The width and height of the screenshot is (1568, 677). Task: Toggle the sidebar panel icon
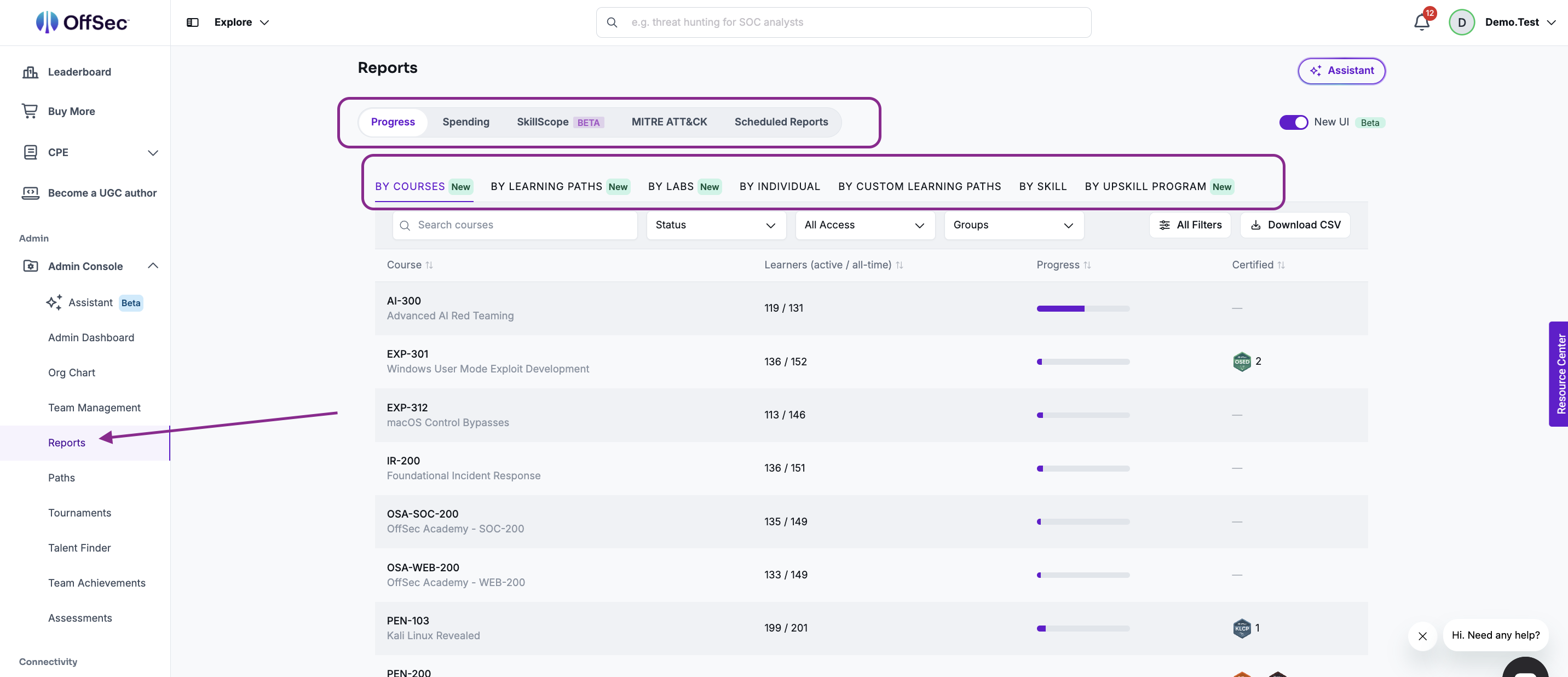192,22
